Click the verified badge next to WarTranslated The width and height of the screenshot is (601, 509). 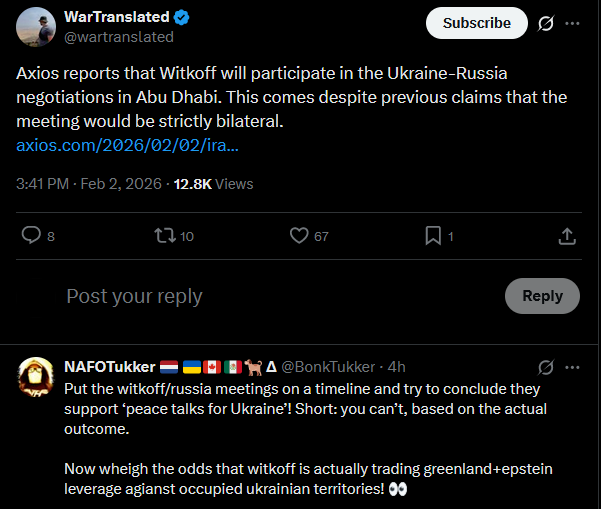(181, 18)
